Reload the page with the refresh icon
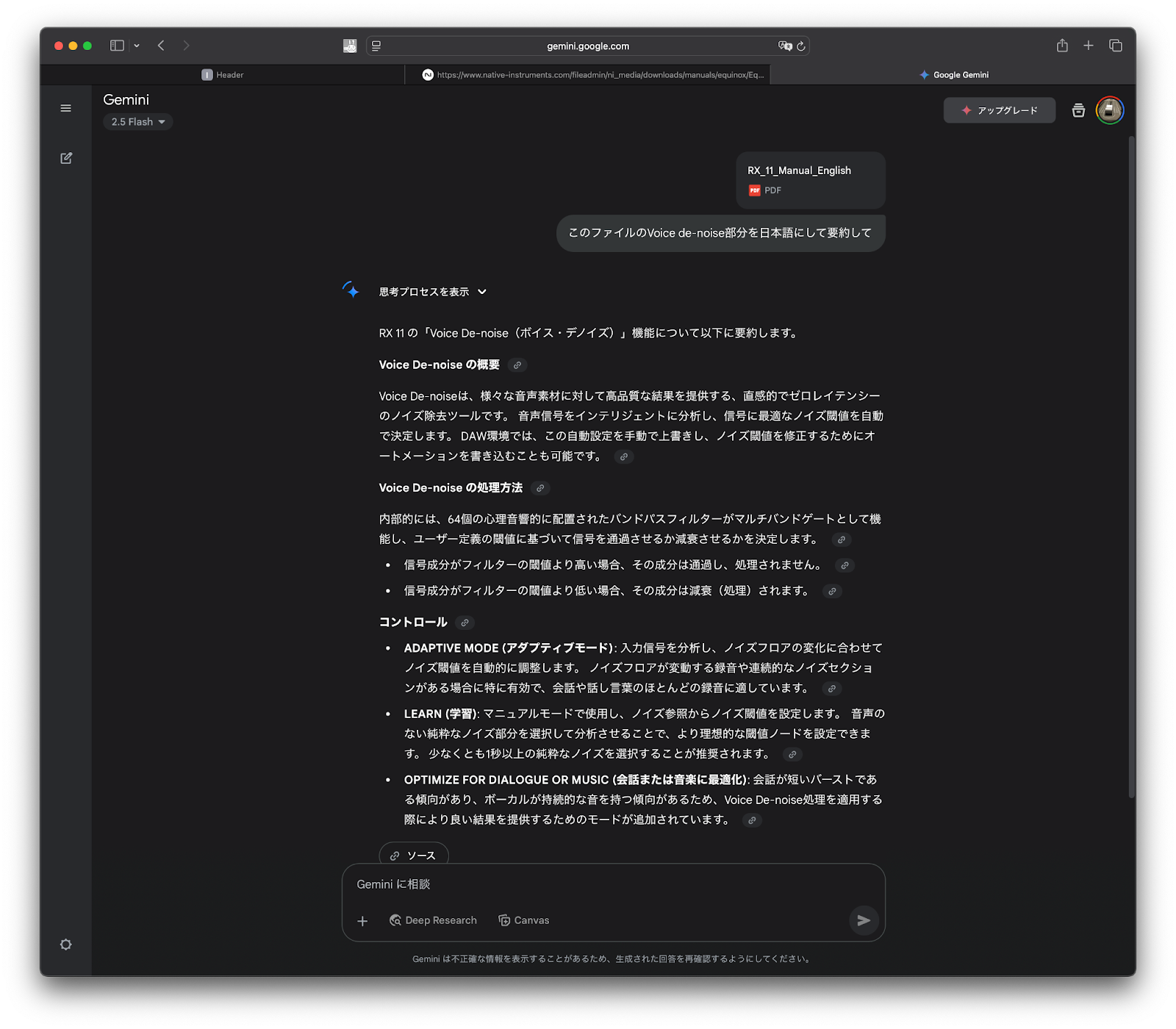 coord(801,46)
